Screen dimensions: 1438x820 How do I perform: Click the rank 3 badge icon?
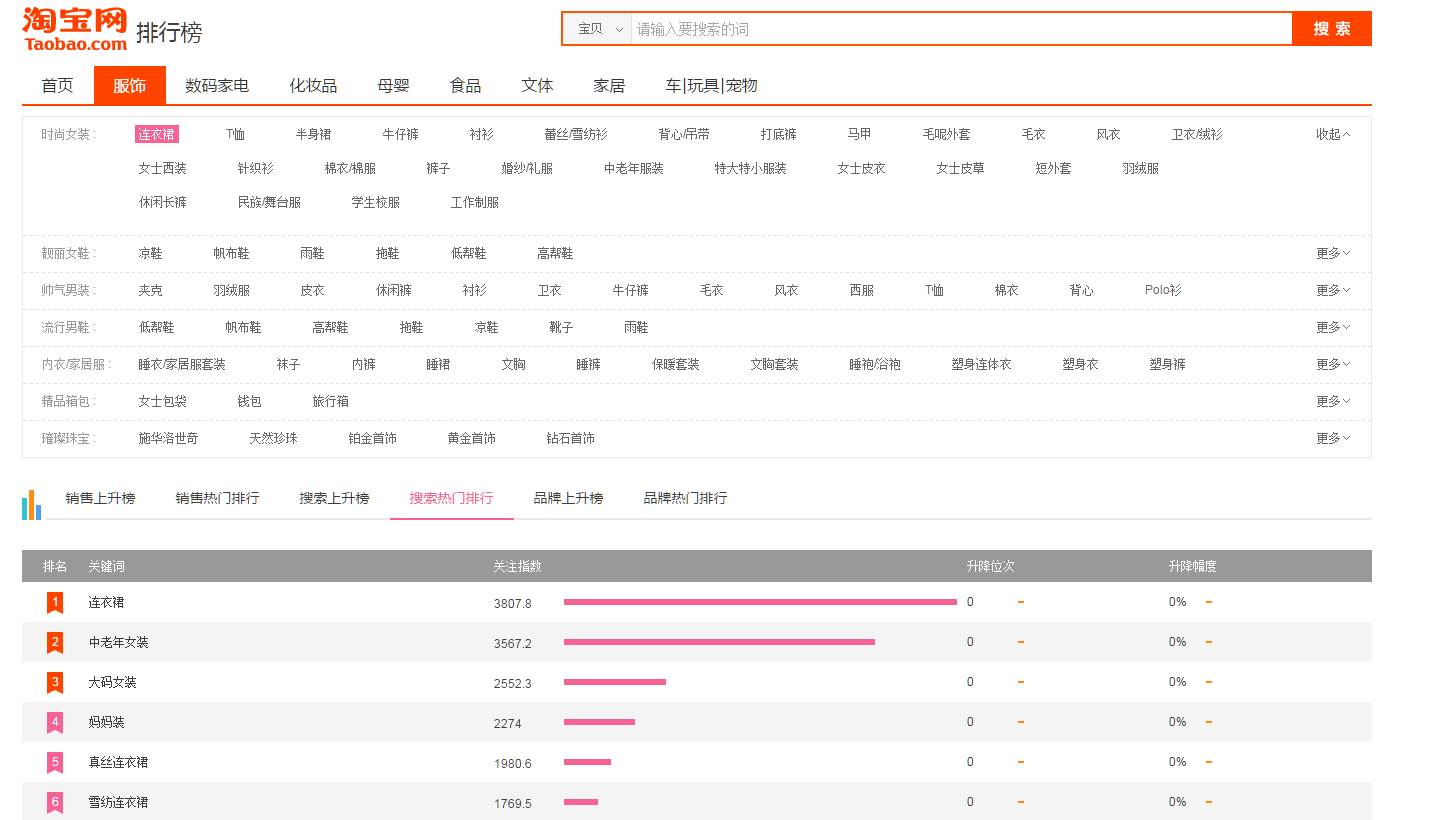tap(55, 682)
